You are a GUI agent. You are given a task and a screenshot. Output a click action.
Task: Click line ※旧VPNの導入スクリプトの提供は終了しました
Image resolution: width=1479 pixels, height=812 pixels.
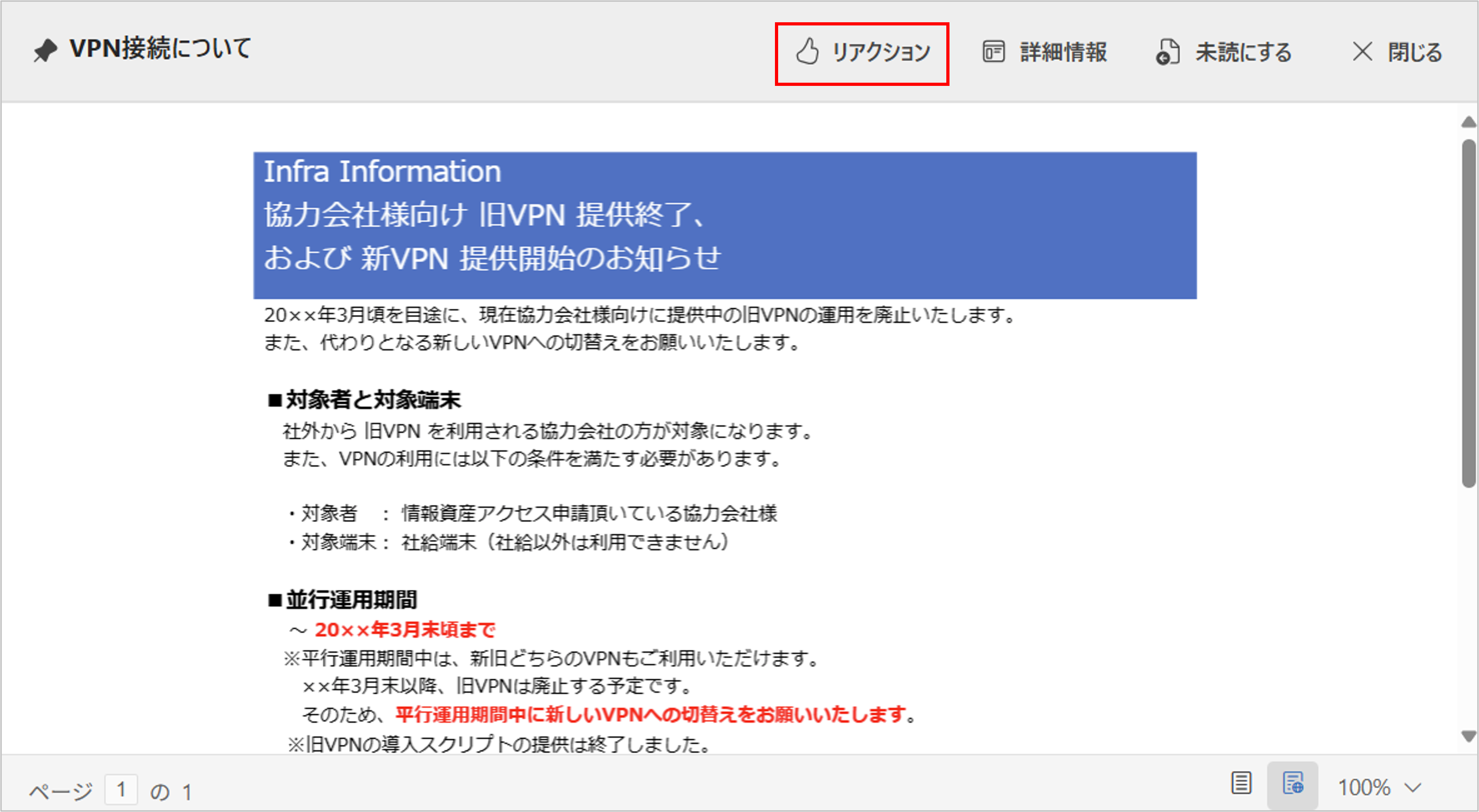pyautogui.click(x=499, y=744)
